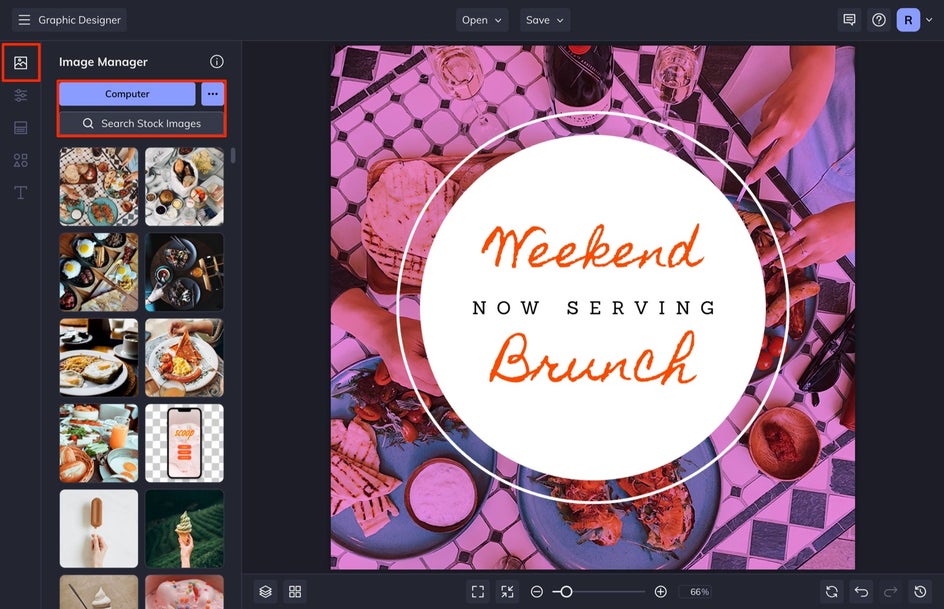Select the orange juice breakfast thumbnail

[99, 443]
